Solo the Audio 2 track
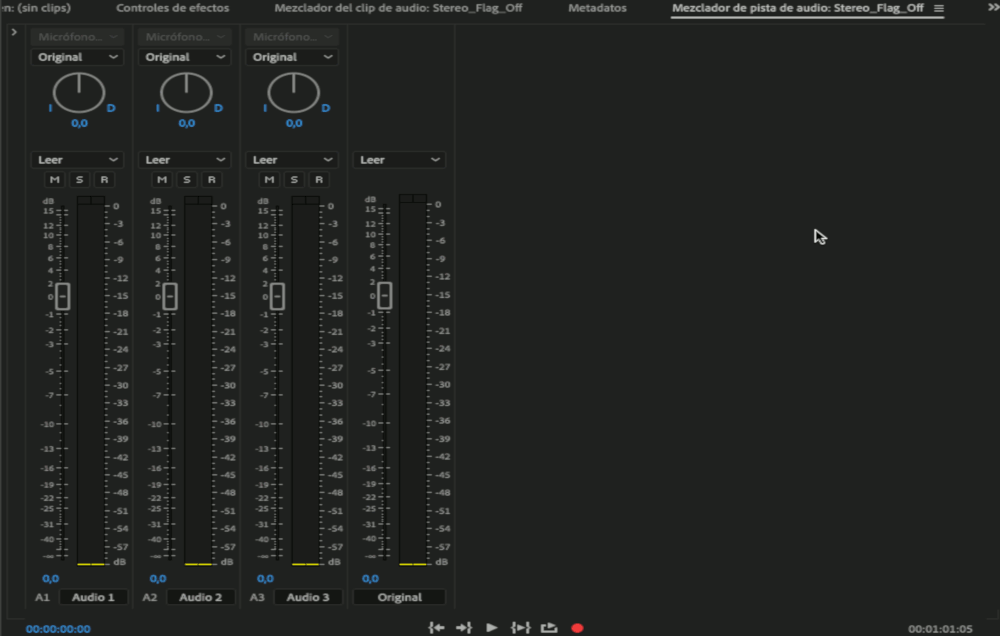Viewport: 1000px width, 636px height. pos(186,180)
